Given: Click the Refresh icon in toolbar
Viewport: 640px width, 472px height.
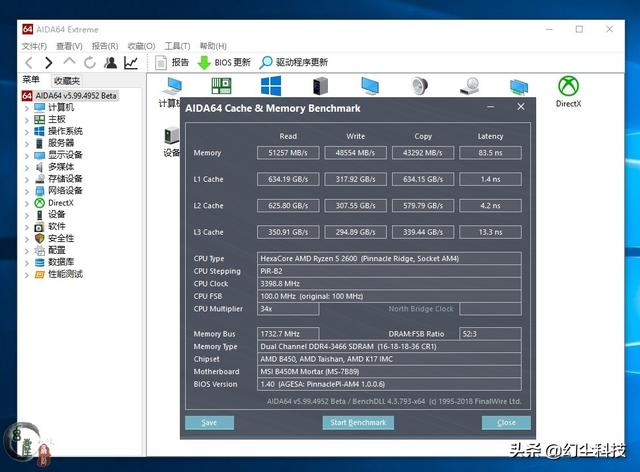Looking at the screenshot, I should pyautogui.click(x=90, y=62).
